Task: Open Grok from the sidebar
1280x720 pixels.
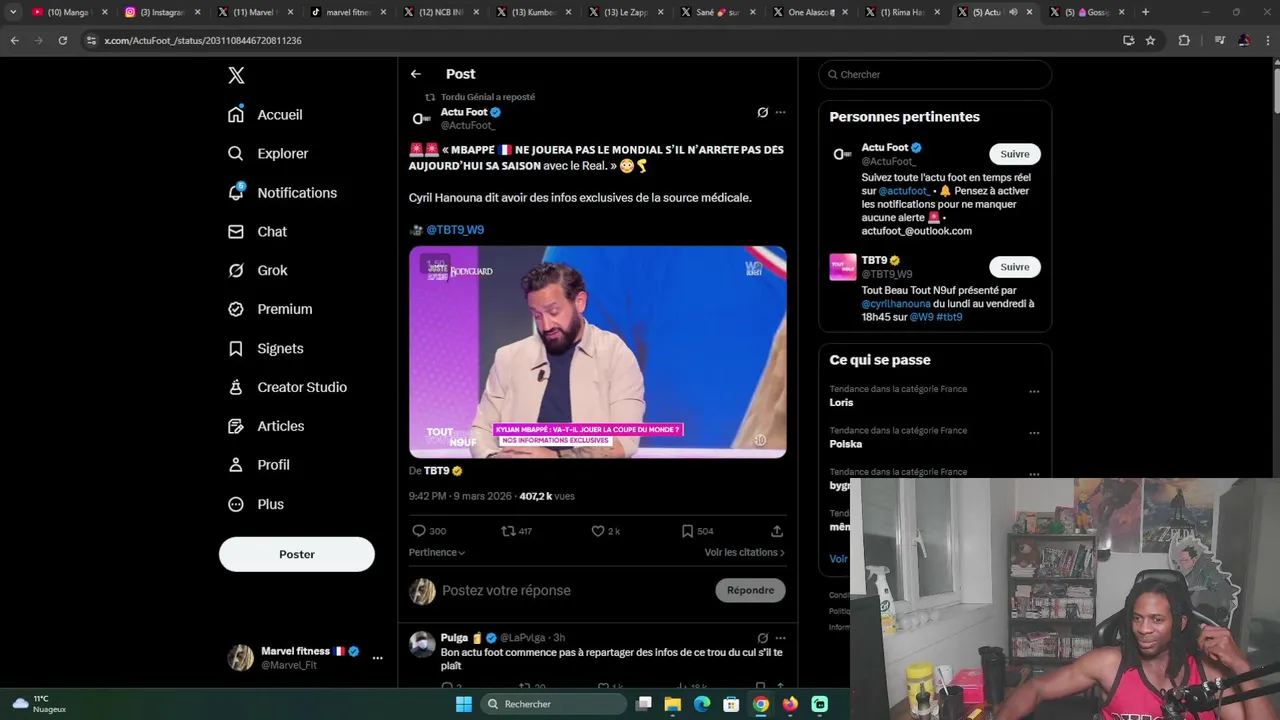Action: coord(257,271)
